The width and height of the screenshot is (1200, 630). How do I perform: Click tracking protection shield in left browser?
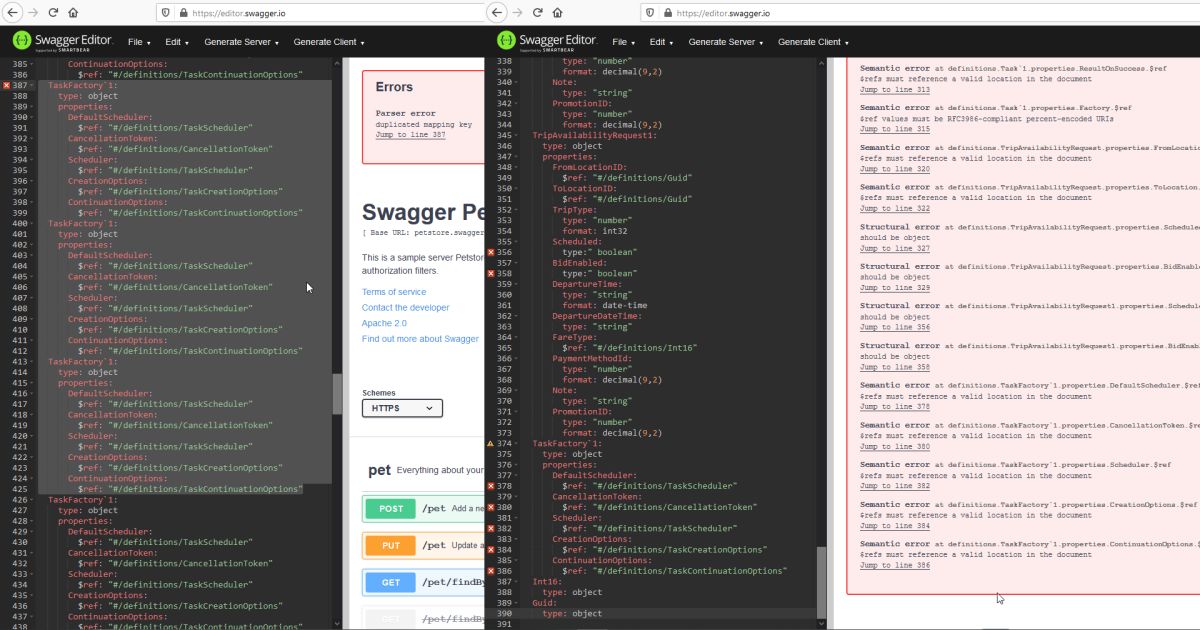point(166,13)
